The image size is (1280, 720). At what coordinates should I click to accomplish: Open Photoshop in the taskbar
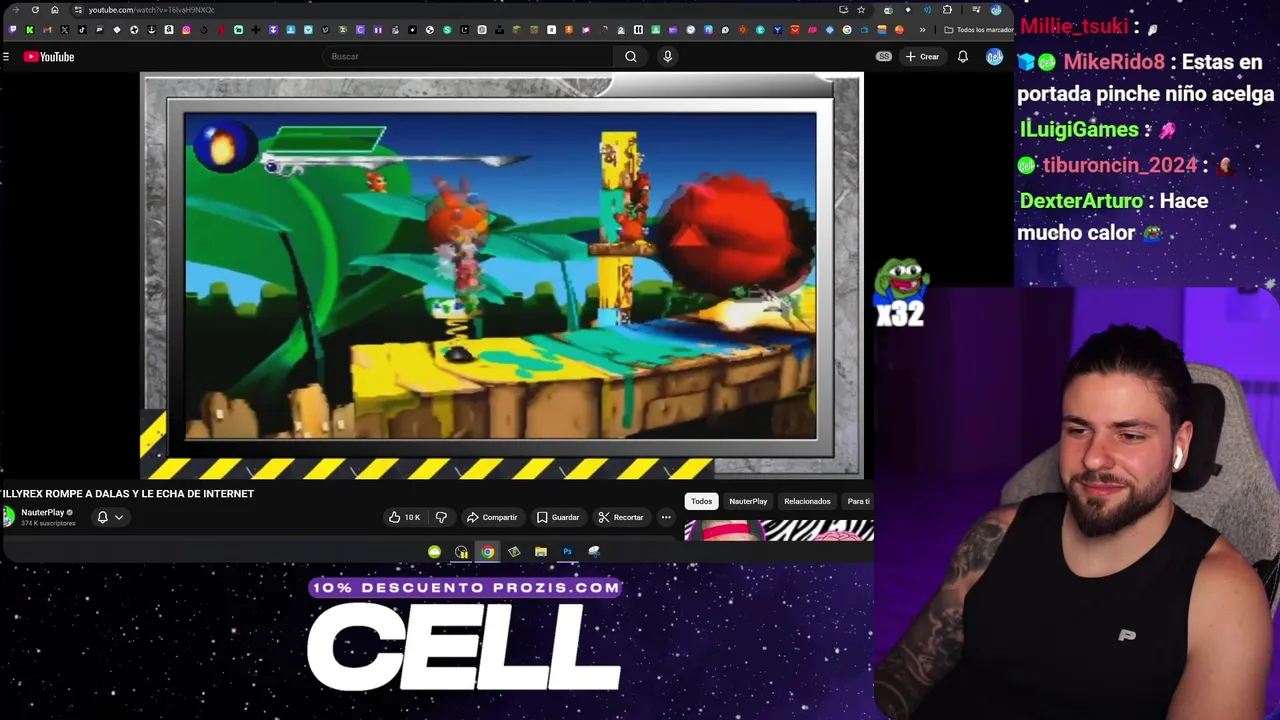(567, 552)
